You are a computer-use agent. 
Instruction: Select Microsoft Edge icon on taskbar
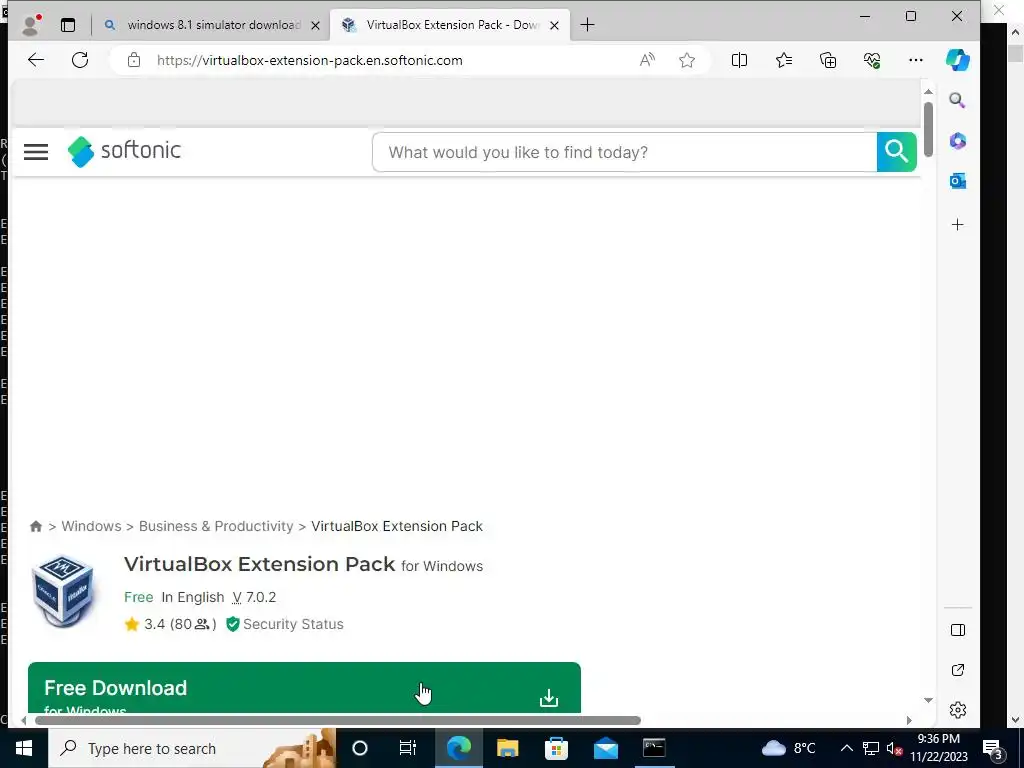tap(458, 748)
